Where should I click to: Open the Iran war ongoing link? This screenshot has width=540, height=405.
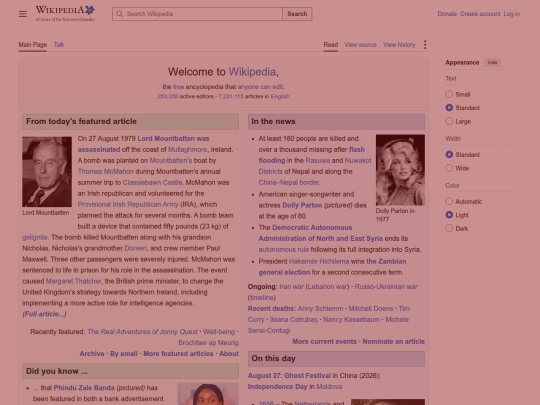click(291, 287)
